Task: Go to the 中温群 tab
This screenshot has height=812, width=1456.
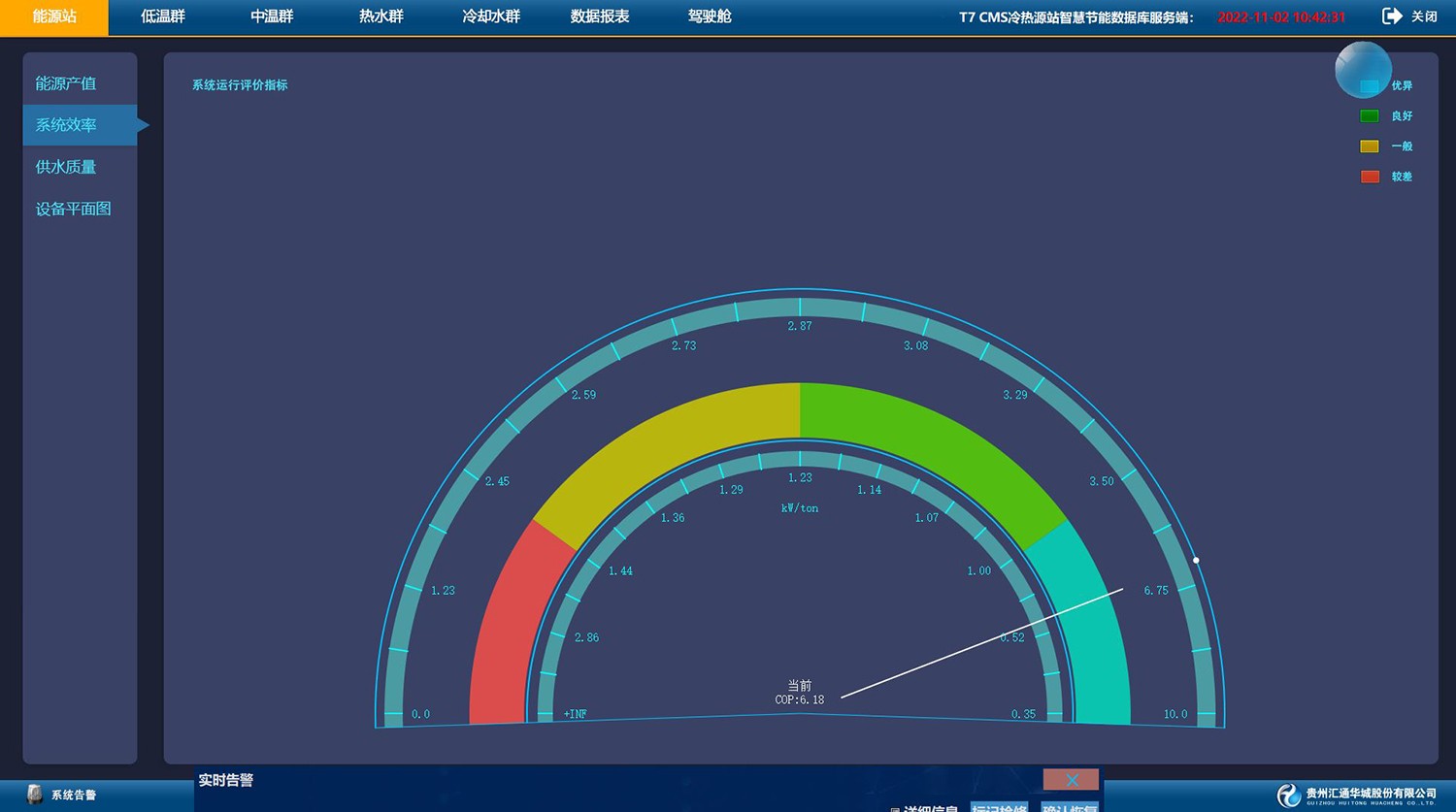Action: (272, 16)
